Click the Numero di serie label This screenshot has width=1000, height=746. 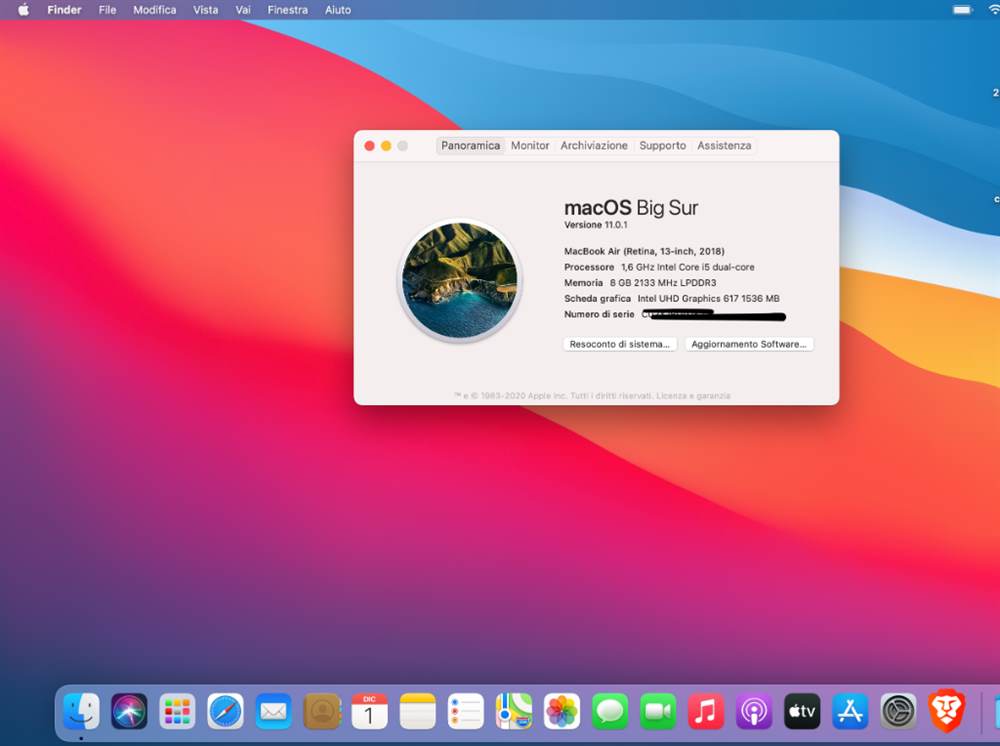pyautogui.click(x=599, y=314)
